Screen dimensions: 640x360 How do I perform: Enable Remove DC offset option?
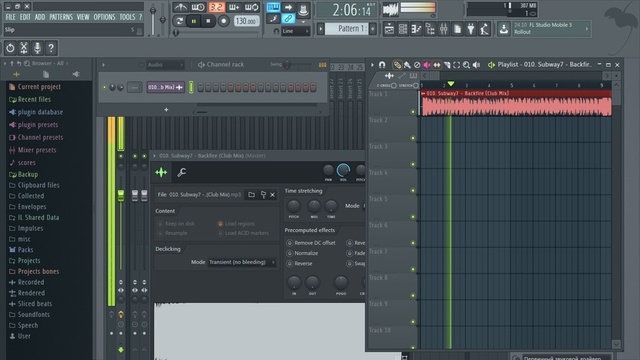[311, 242]
